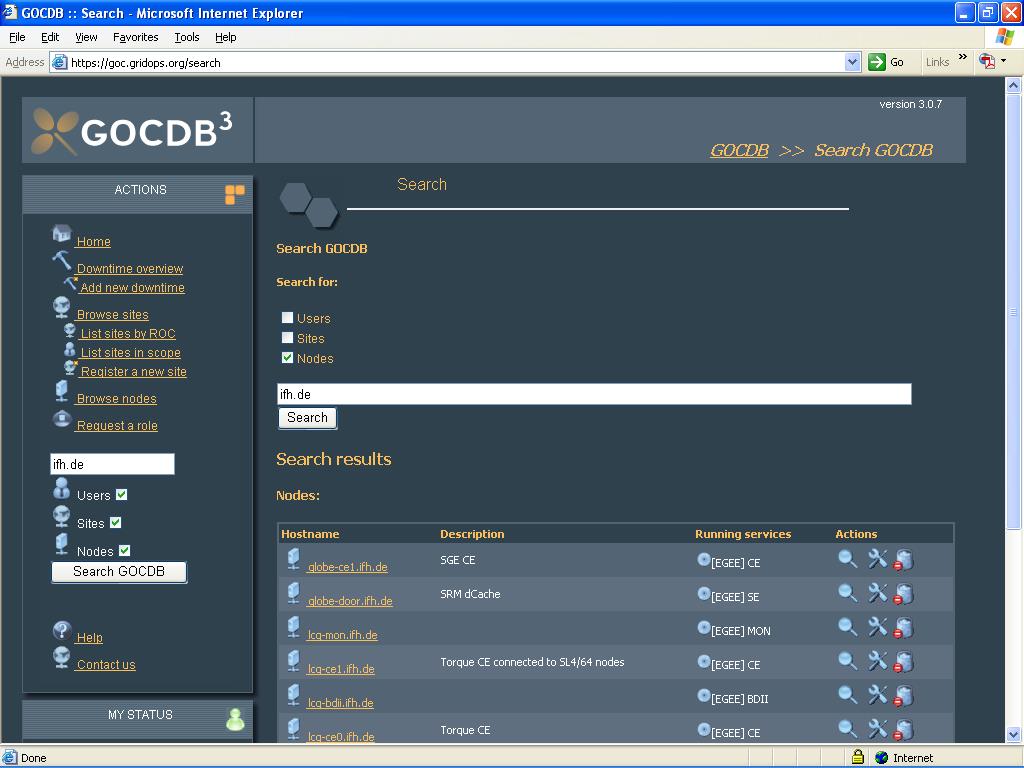
Task: Open the Help menu in the menu bar
Action: 225,37
